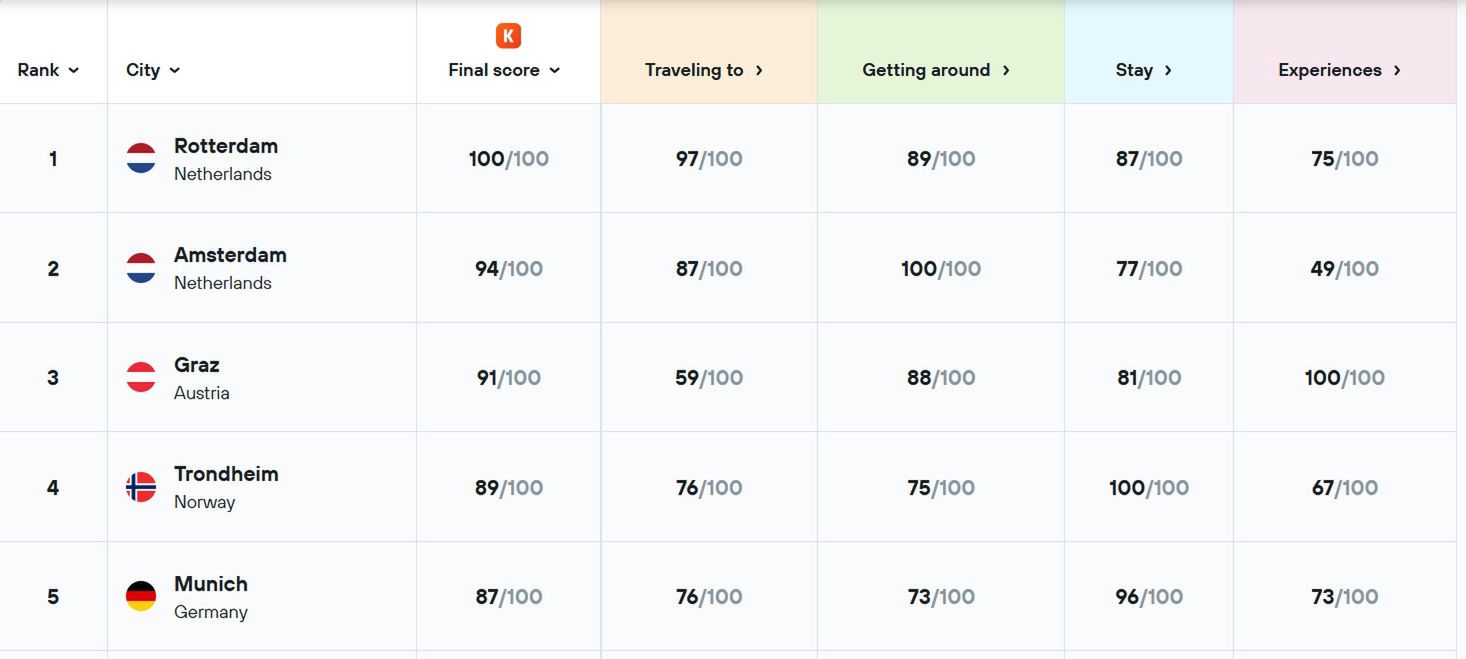Click the Austria flag next to Graz
1466x659 pixels.
click(141, 377)
